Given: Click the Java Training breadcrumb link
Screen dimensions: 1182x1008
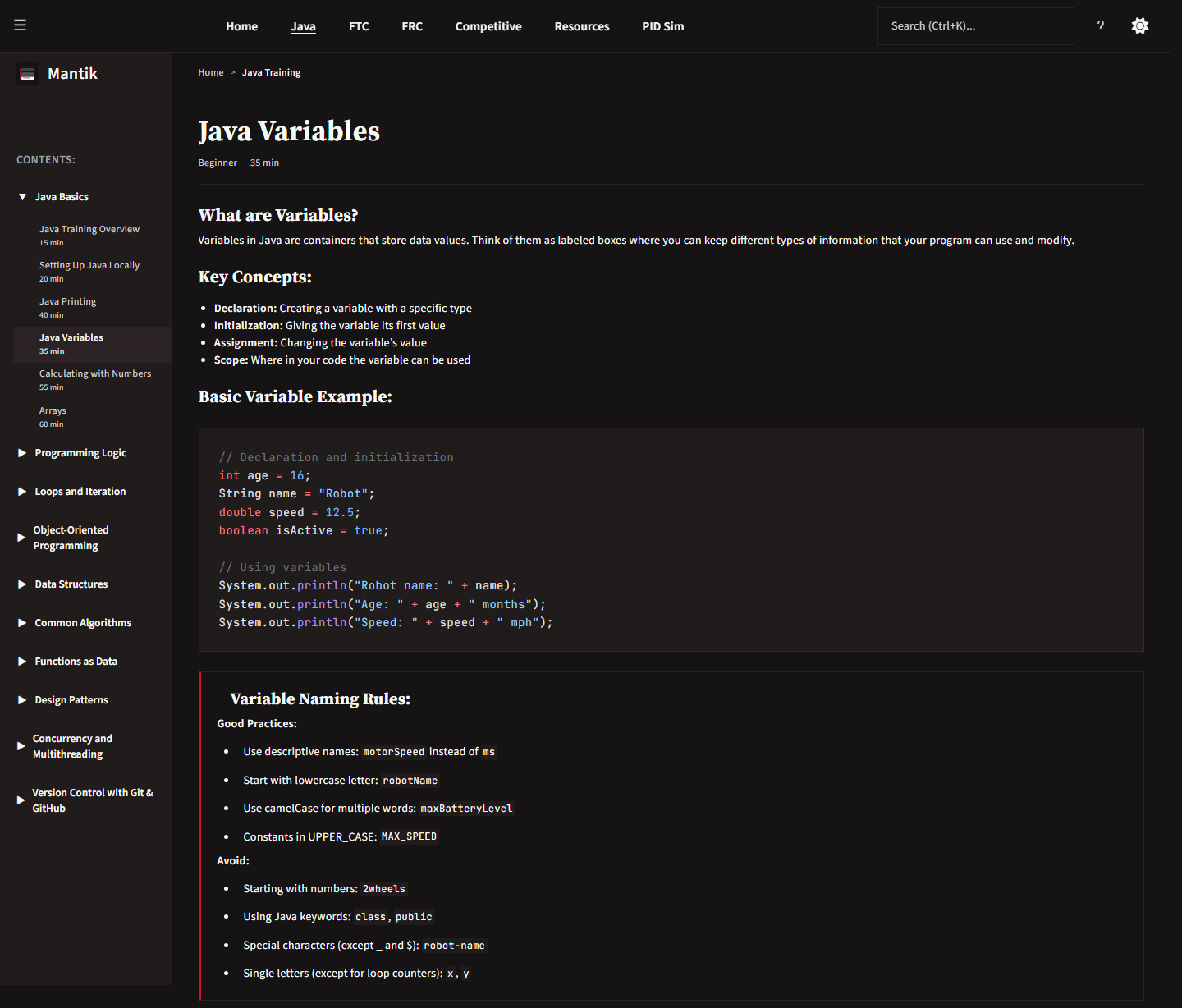Looking at the screenshot, I should [x=272, y=72].
